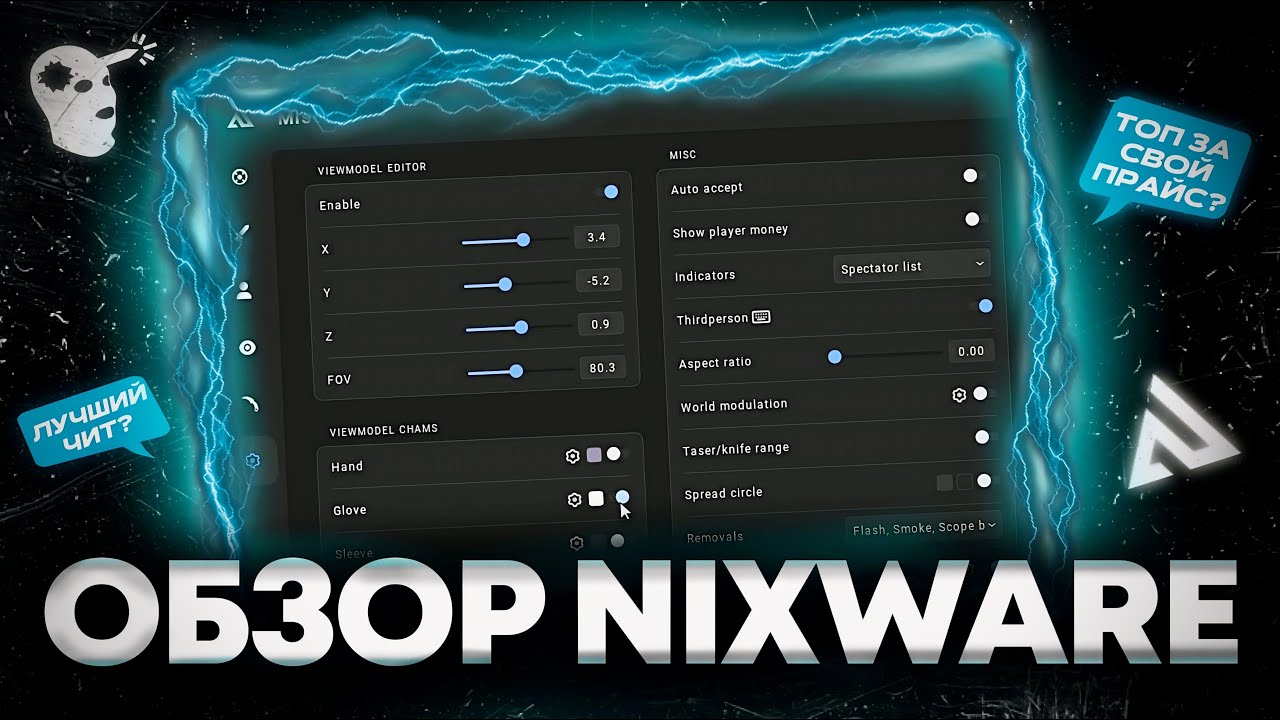This screenshot has width=1280, height=720.
Task: Click the VIEWMODEL EDITOR heading
Action: pos(372,167)
